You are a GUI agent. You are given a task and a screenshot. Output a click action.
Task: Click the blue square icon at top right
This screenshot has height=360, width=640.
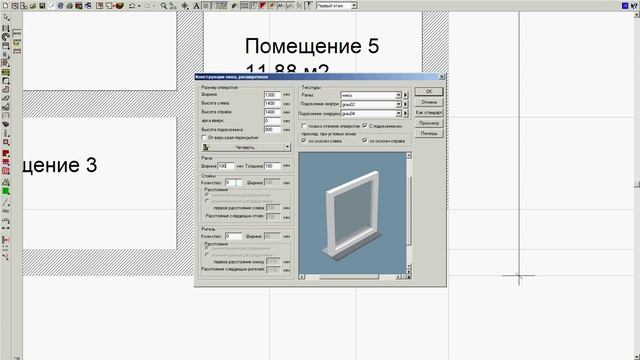625,5
